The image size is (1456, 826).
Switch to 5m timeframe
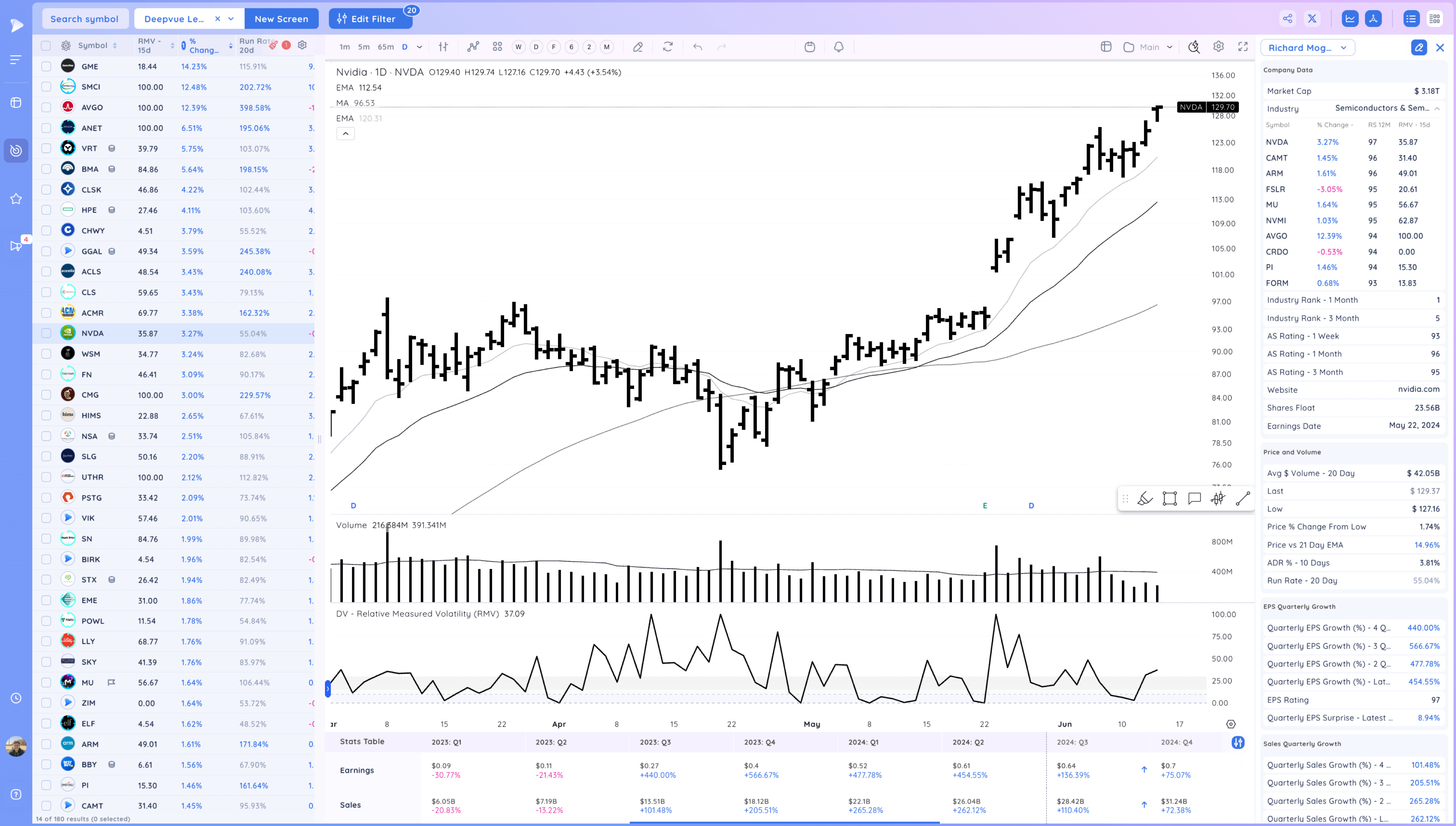[364, 47]
